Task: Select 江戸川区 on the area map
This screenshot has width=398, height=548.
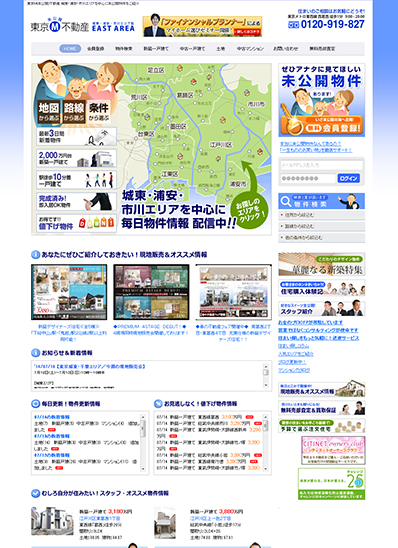Action: [220, 145]
